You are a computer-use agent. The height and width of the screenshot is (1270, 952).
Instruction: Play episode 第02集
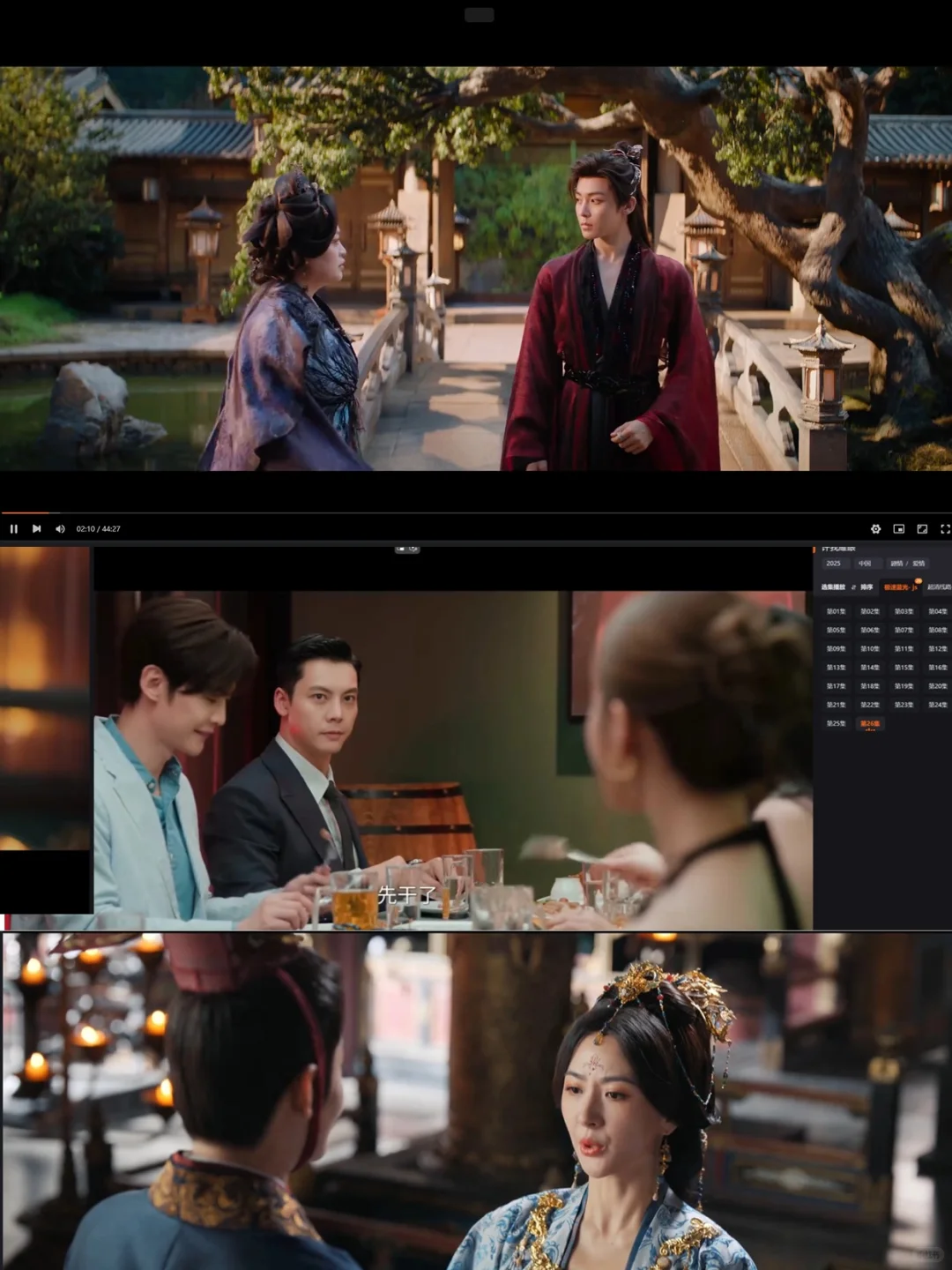pos(870,611)
